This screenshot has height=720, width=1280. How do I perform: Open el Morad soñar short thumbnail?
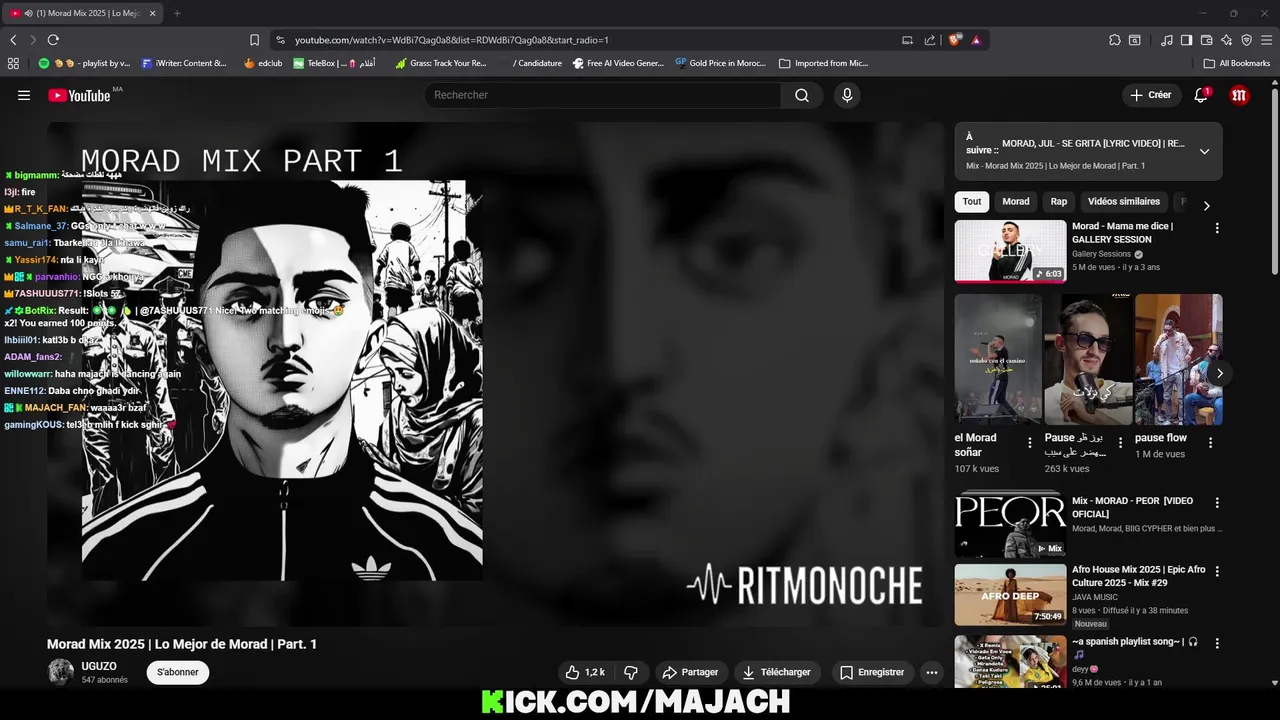[998, 359]
